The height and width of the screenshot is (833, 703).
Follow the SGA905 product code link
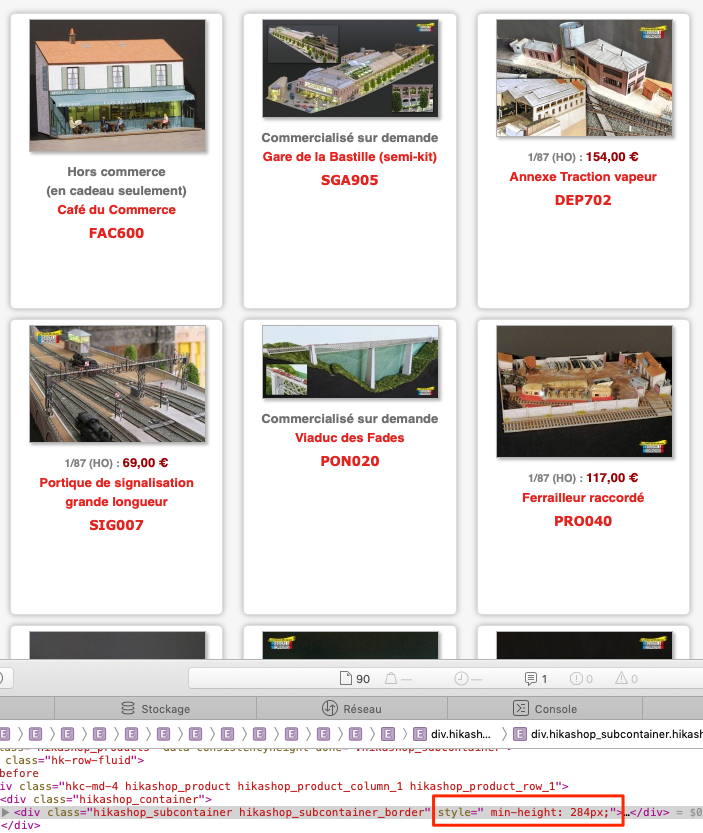[x=350, y=180]
